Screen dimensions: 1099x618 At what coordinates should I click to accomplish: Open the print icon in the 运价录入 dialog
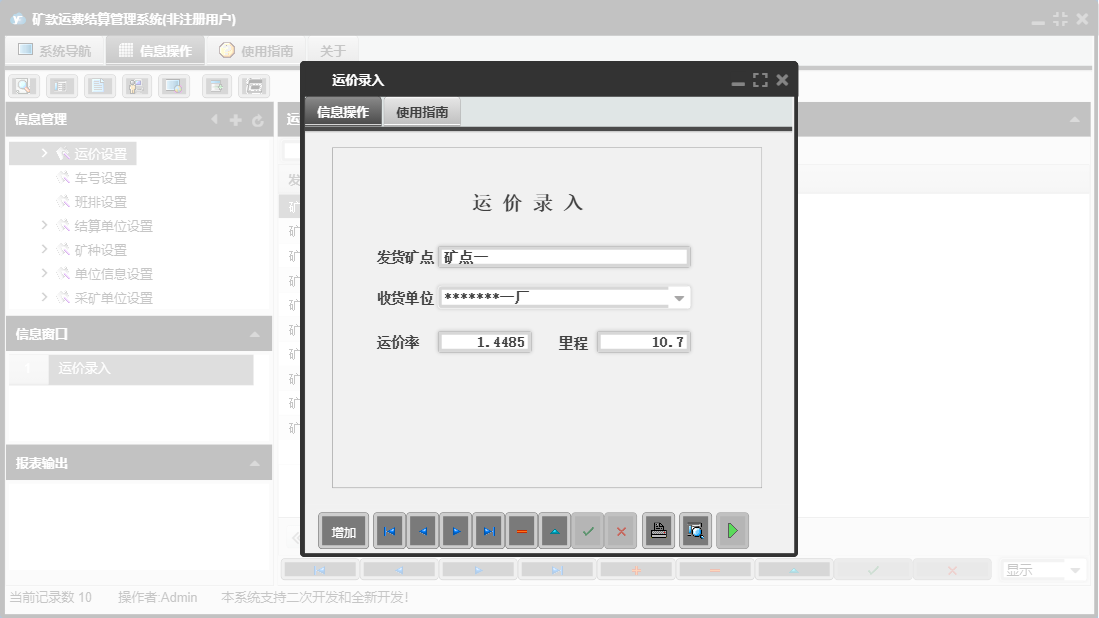(x=658, y=531)
